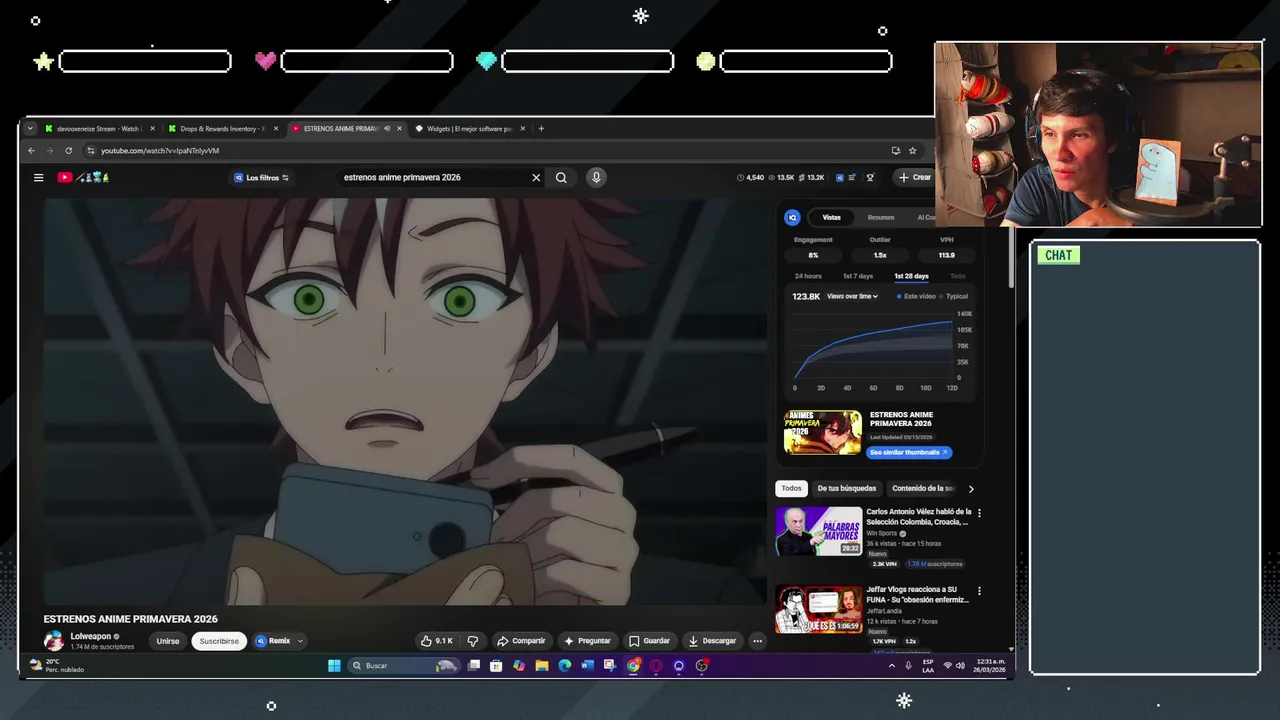This screenshot has height=720, width=1280.
Task: Open File Explorer from the taskbar
Action: coord(541,665)
